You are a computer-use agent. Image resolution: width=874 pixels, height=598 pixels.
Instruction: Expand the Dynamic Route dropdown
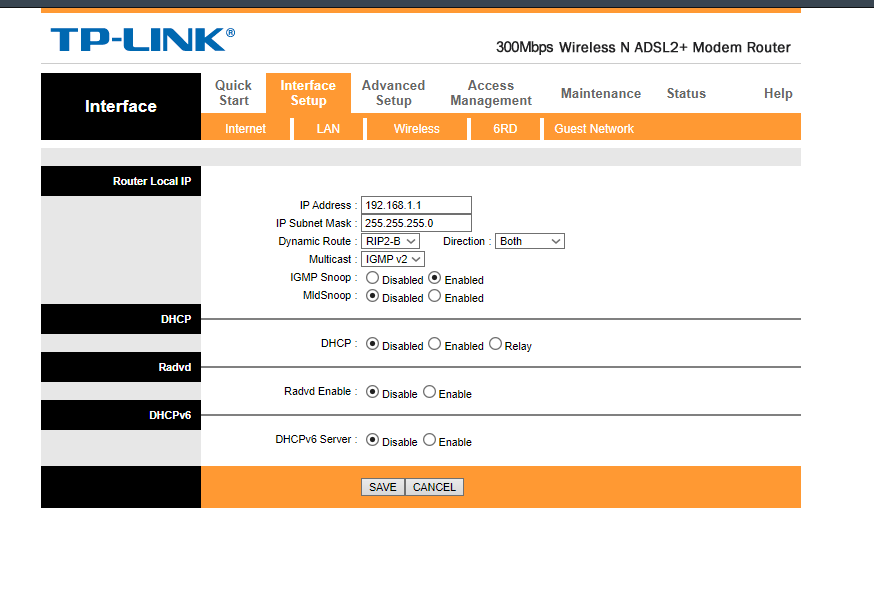[x=390, y=241]
